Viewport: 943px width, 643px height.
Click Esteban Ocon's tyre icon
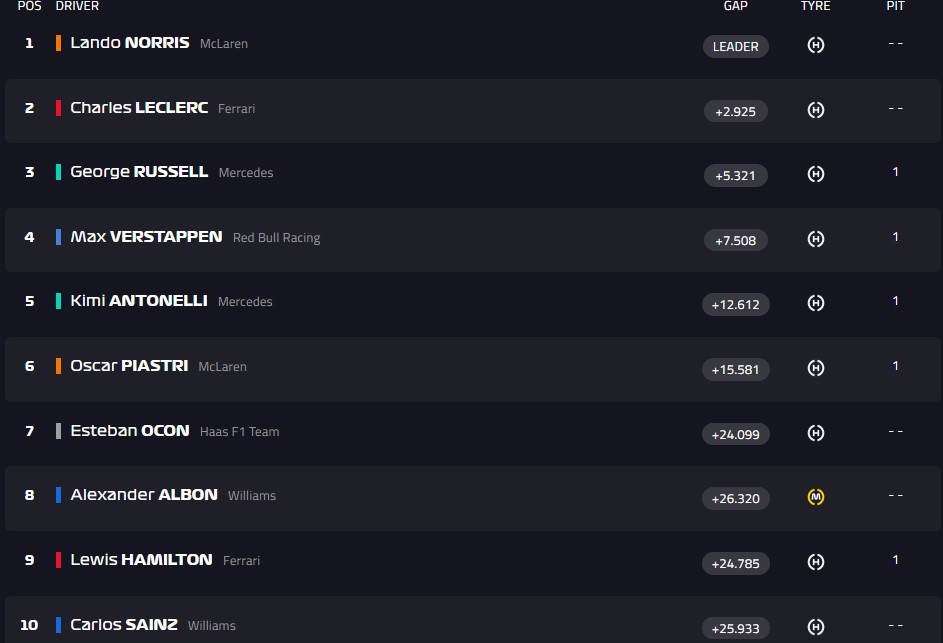coord(816,433)
